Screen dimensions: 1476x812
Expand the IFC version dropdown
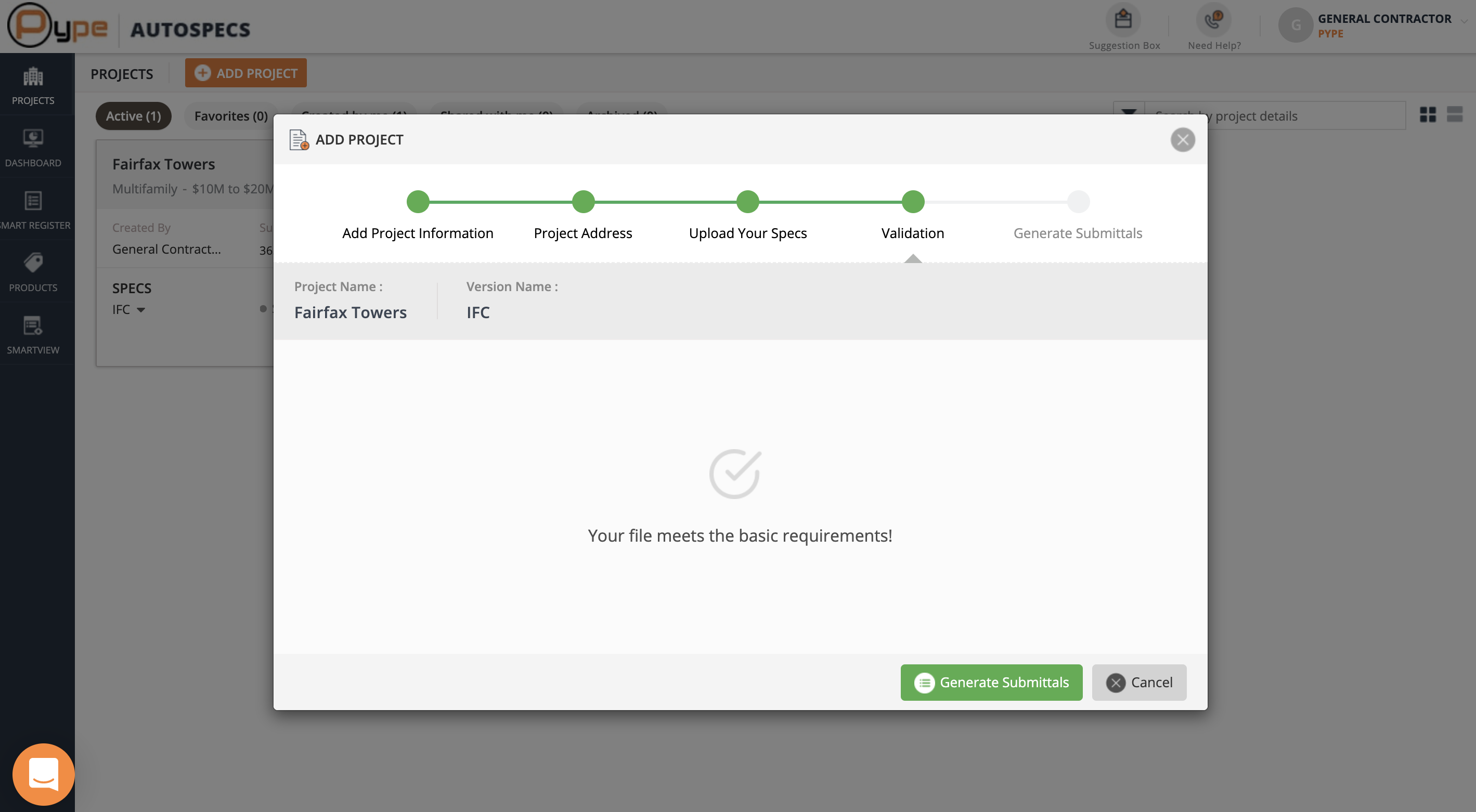(x=140, y=310)
